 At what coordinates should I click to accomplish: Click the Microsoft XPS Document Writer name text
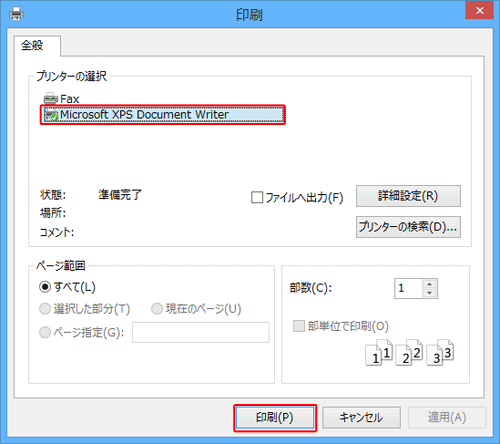[144, 115]
